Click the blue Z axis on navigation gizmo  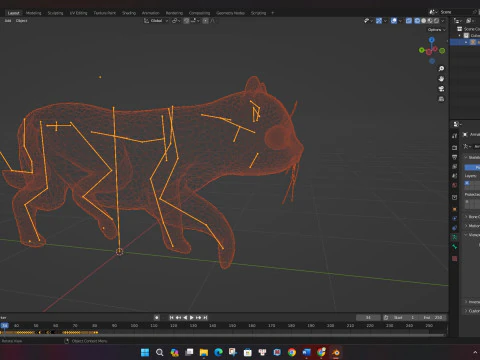pyautogui.click(x=432, y=40)
